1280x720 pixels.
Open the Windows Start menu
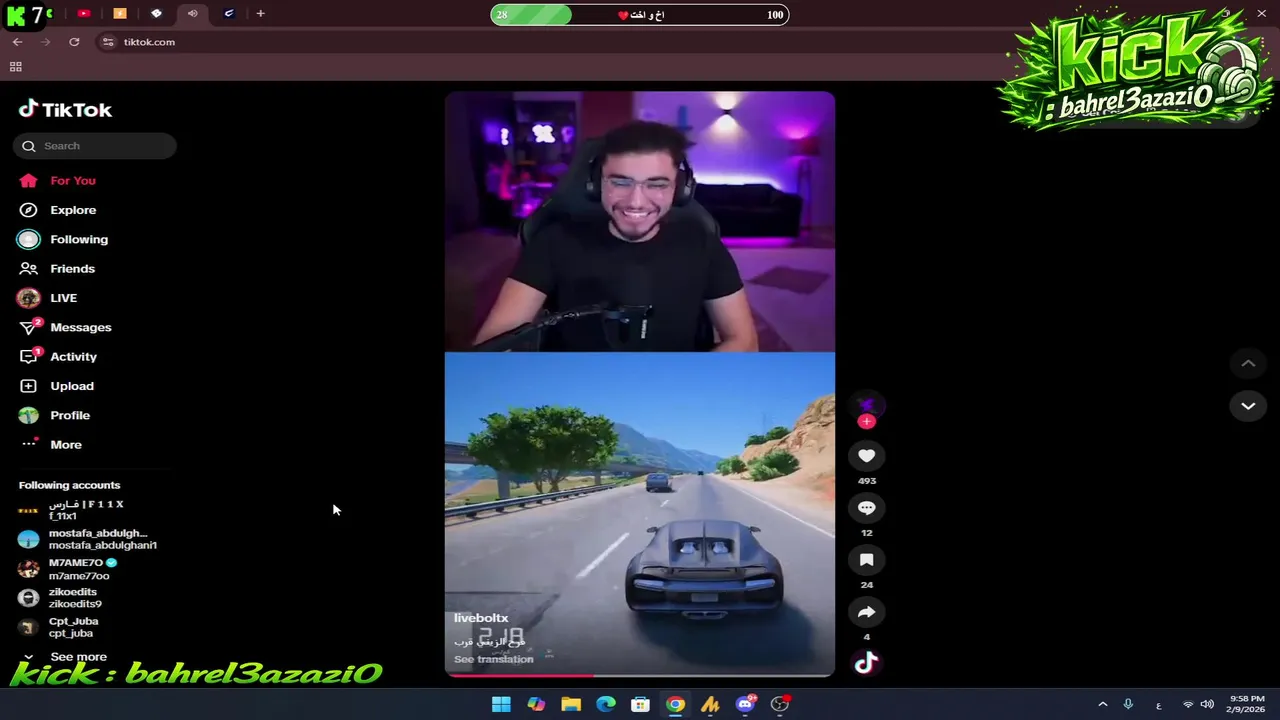(501, 705)
